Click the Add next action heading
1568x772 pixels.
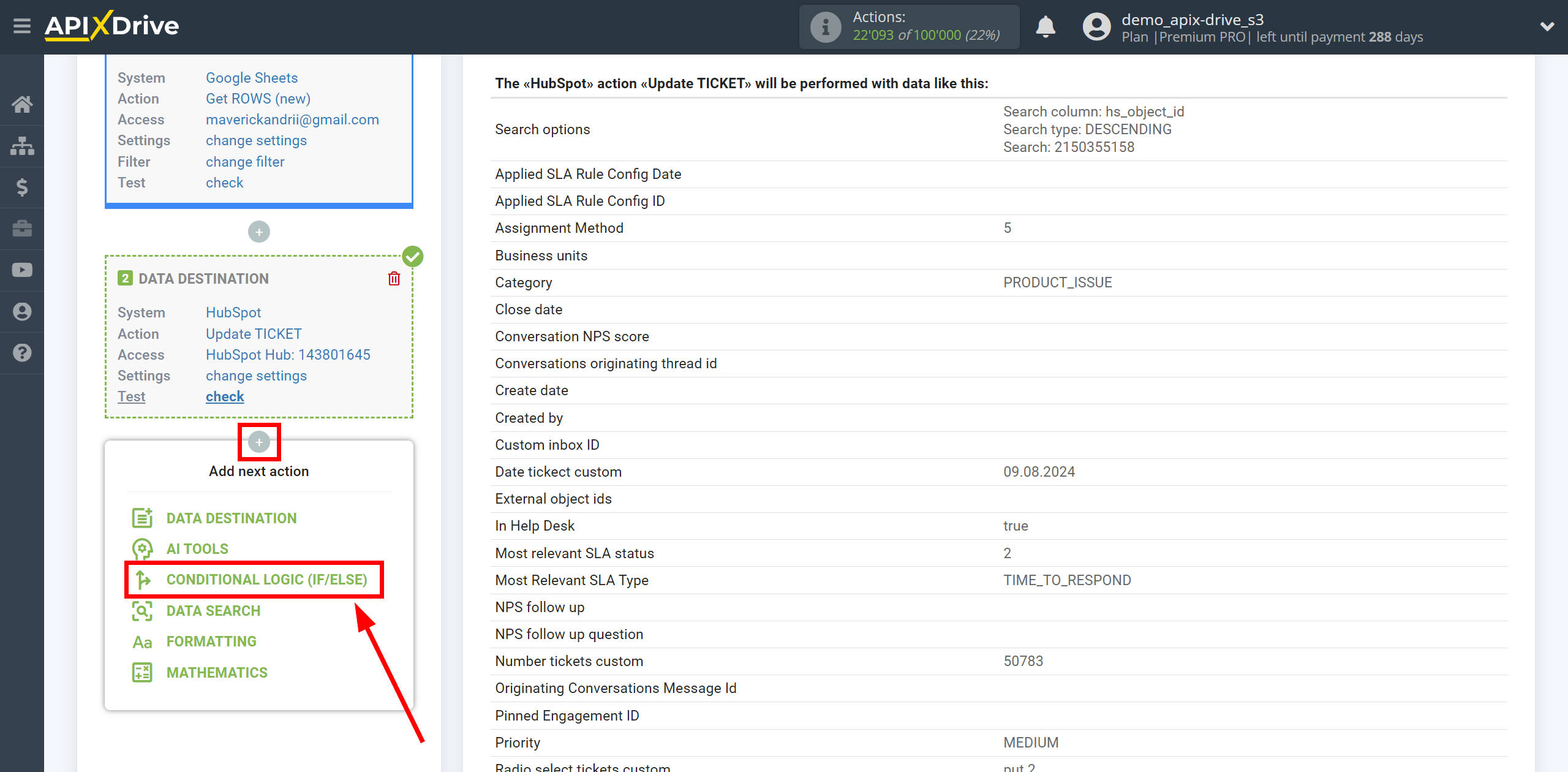pyautogui.click(x=259, y=471)
